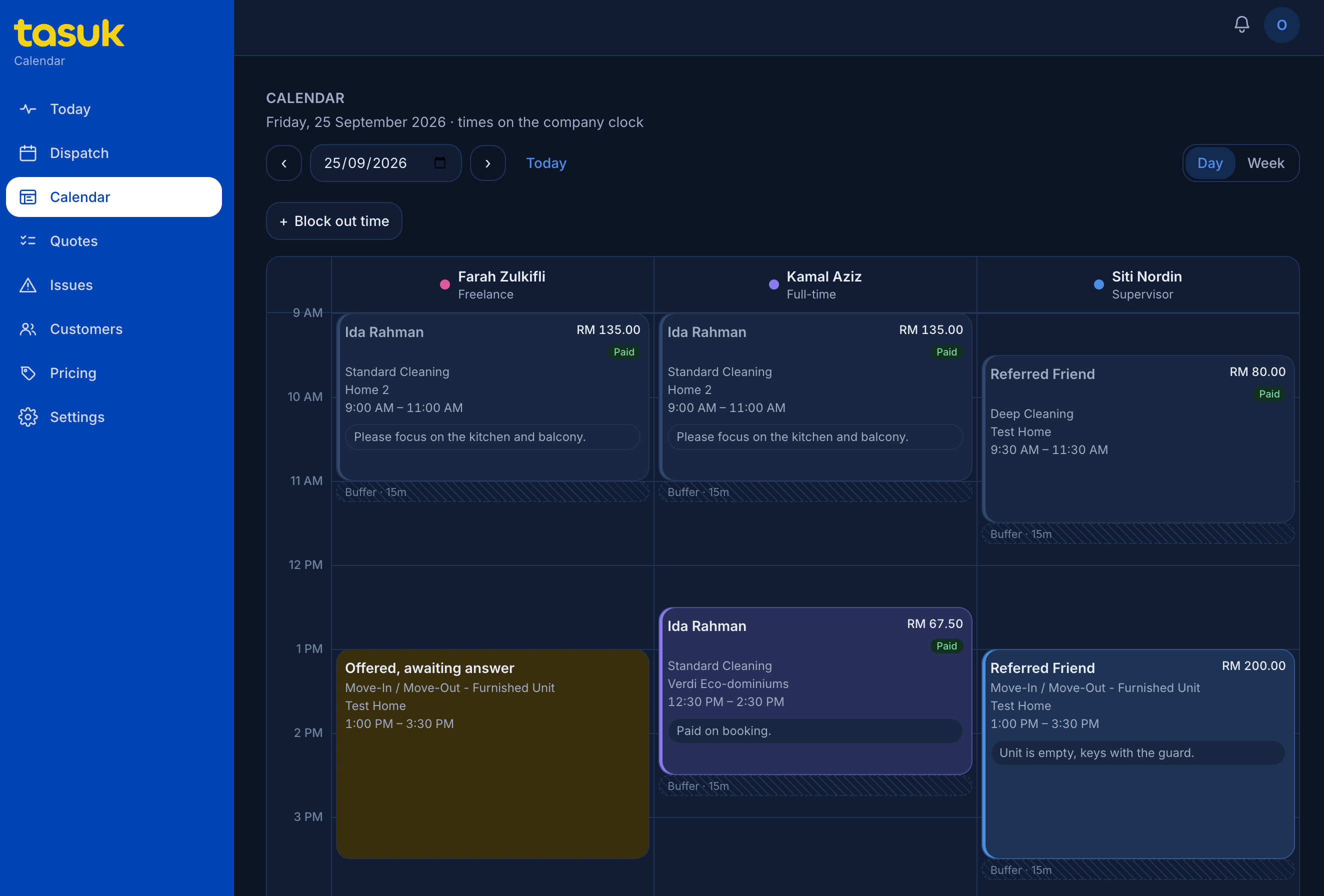Screen dimensions: 1324x896
Task: Open the Quotes page label in sidebar
Action: point(74,241)
